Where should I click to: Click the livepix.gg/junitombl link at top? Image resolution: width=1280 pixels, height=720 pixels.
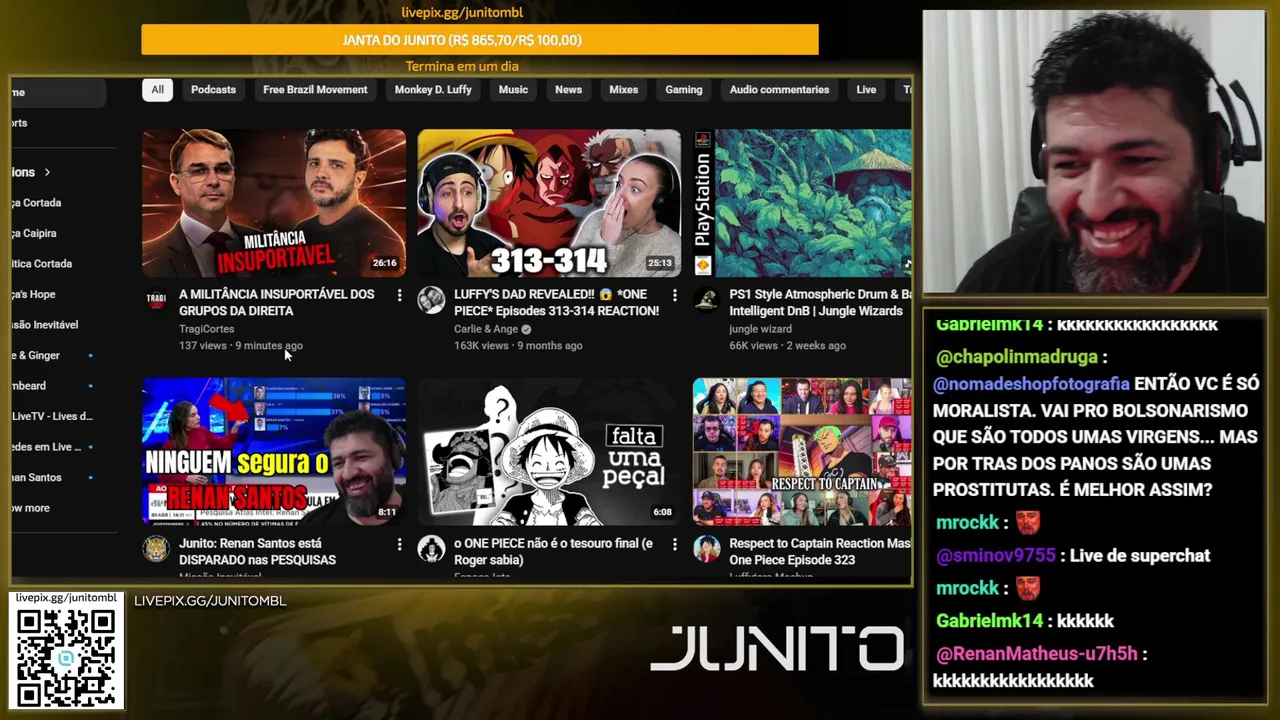click(x=462, y=13)
